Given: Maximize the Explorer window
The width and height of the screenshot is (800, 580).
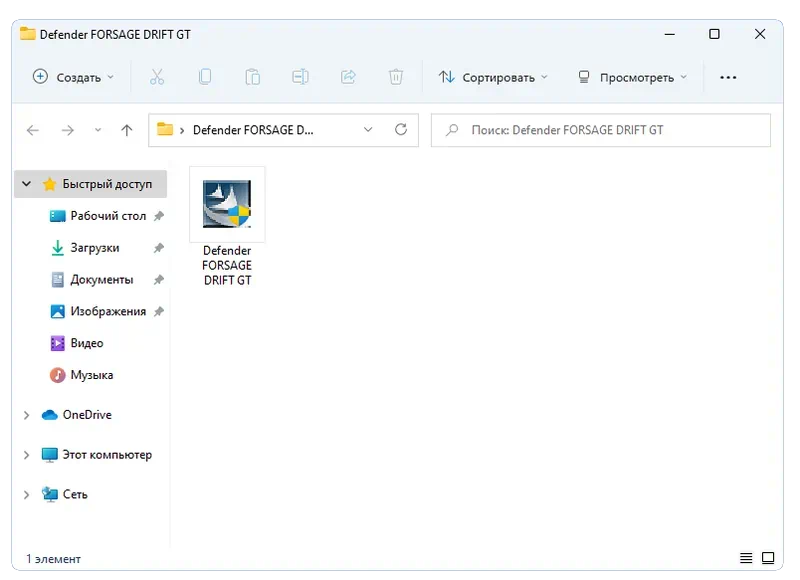Looking at the screenshot, I should [714, 34].
